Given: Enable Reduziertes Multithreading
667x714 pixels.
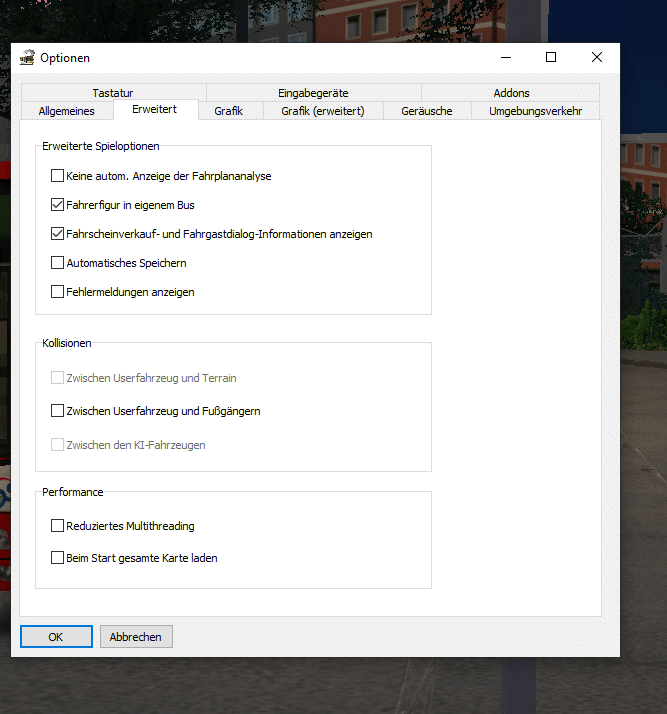Looking at the screenshot, I should 57,526.
